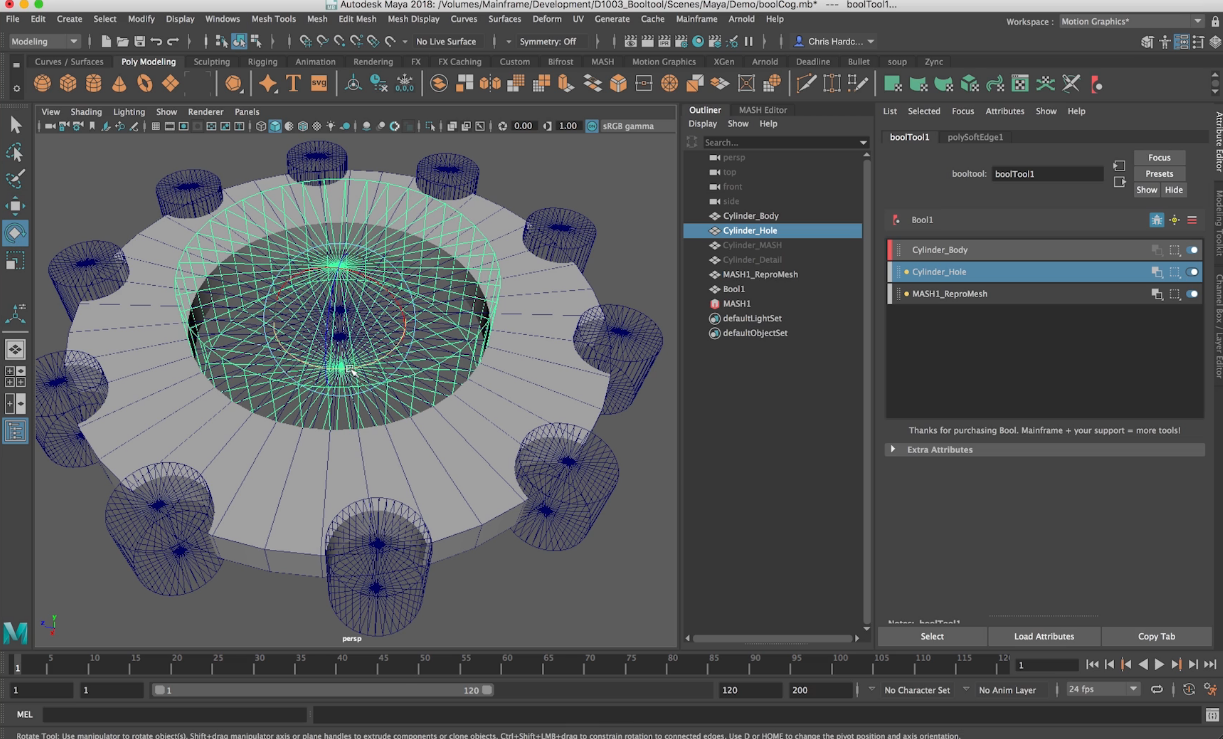
Task: Select MASH1_ReproMesh in the Outliner
Action: click(x=760, y=274)
